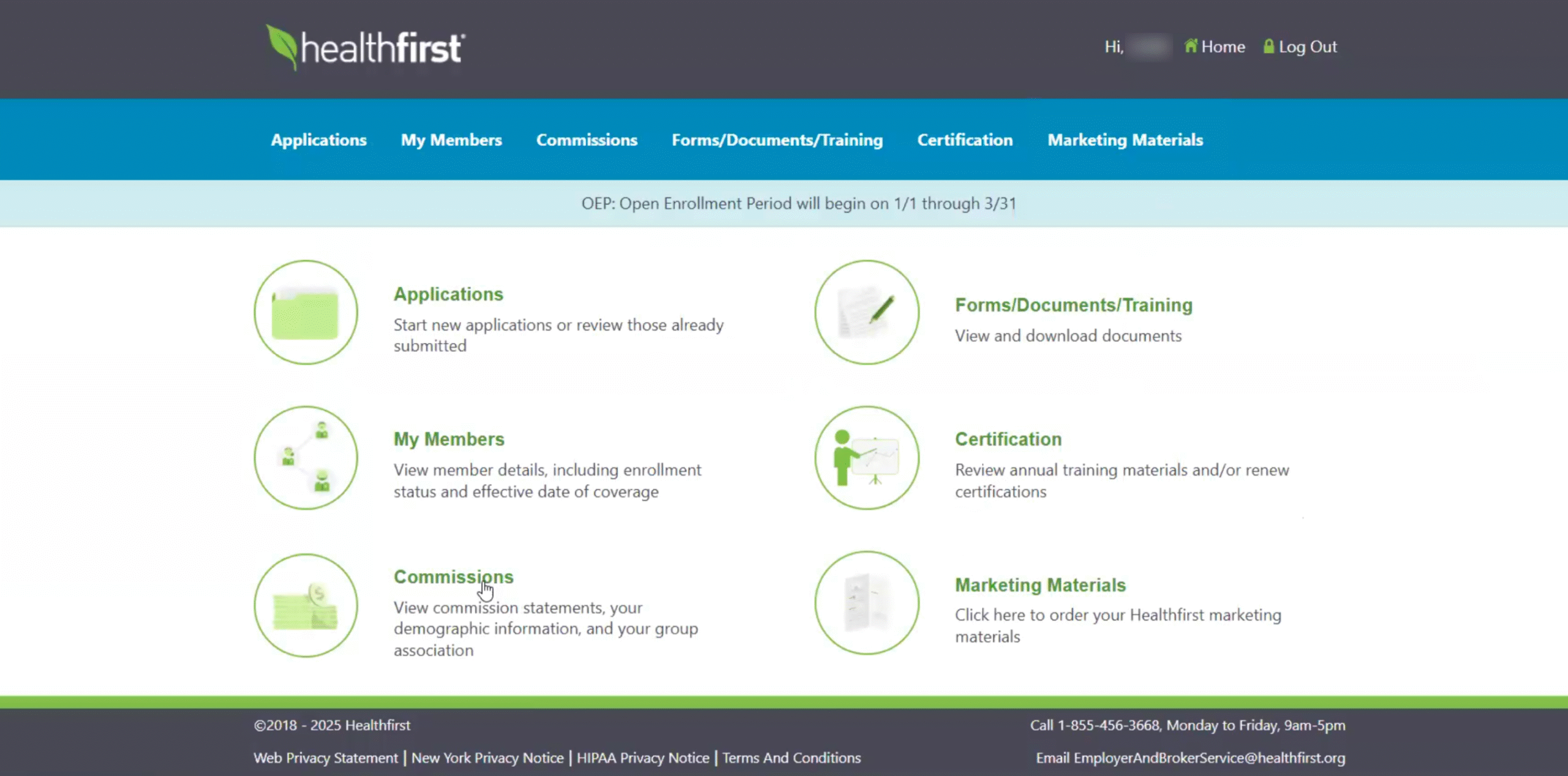Open HIPAA Privacy Notice footer link
Viewport: 1568px width, 776px height.
(x=643, y=758)
